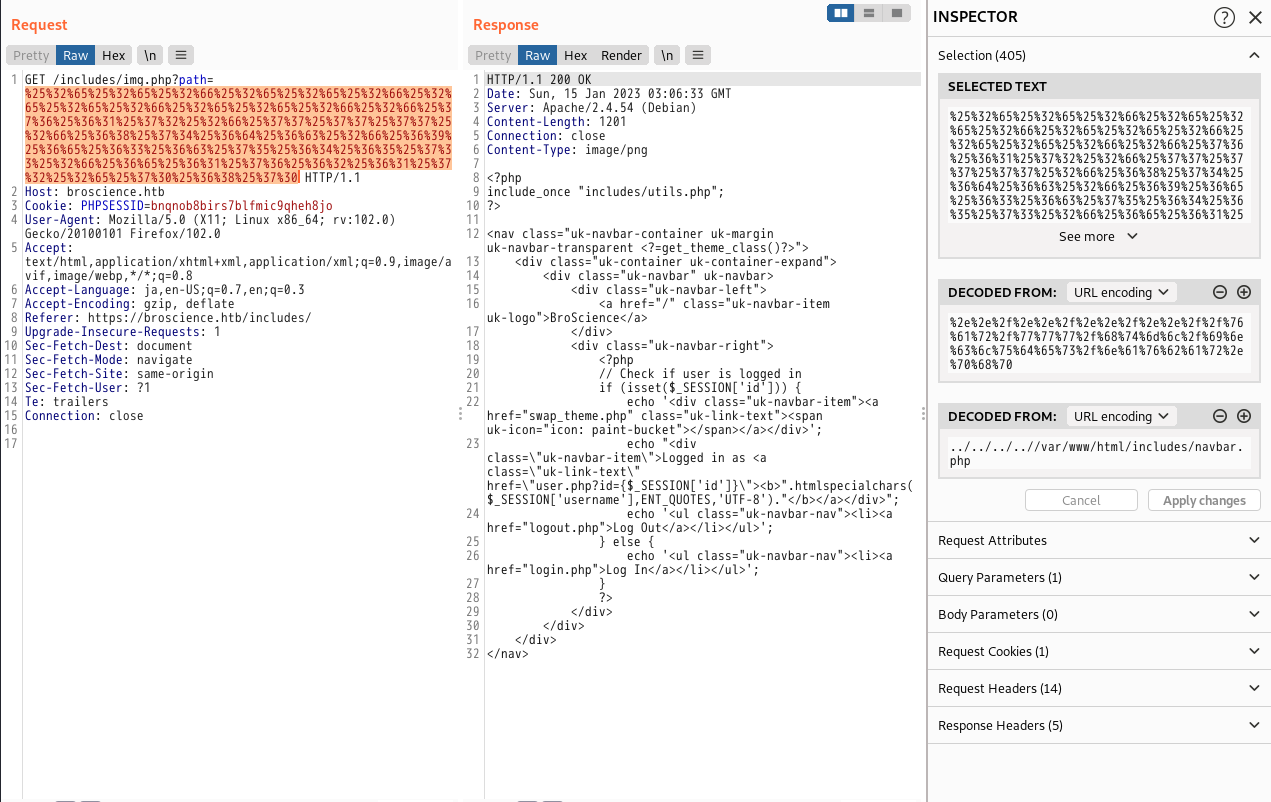The height and width of the screenshot is (802, 1271).
Task: Click HTTP/1.1 200 OK status line
Action: (x=539, y=79)
